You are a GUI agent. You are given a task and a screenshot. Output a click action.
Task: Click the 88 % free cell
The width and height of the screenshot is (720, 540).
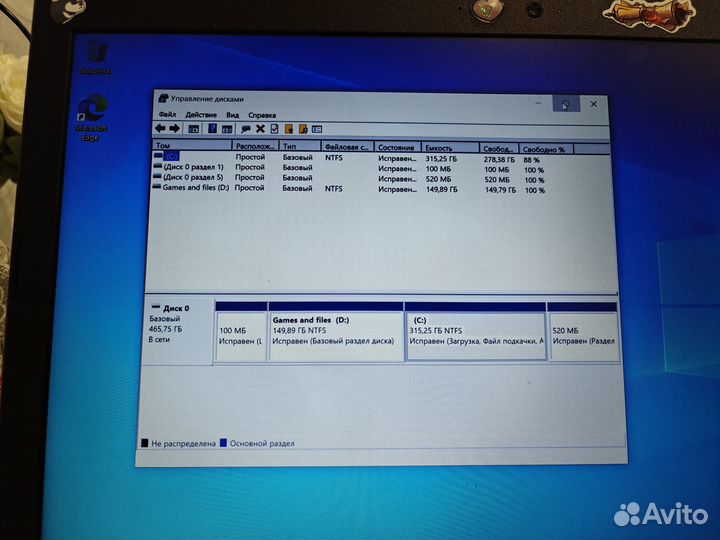[x=531, y=160]
